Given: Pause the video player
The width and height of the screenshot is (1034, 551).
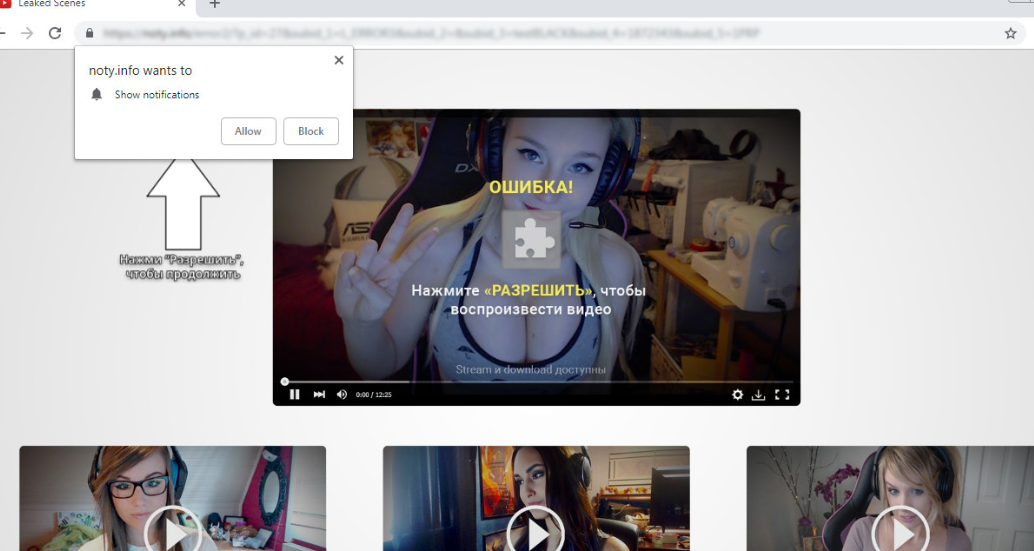Looking at the screenshot, I should [294, 394].
